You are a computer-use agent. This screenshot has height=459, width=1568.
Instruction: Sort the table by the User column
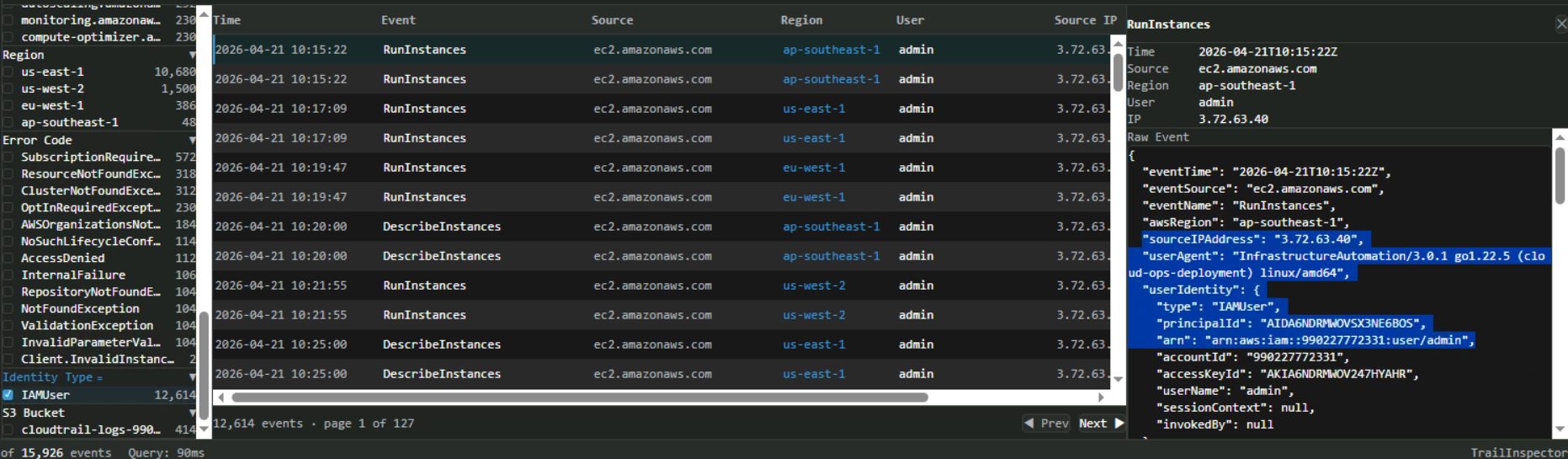pos(910,20)
